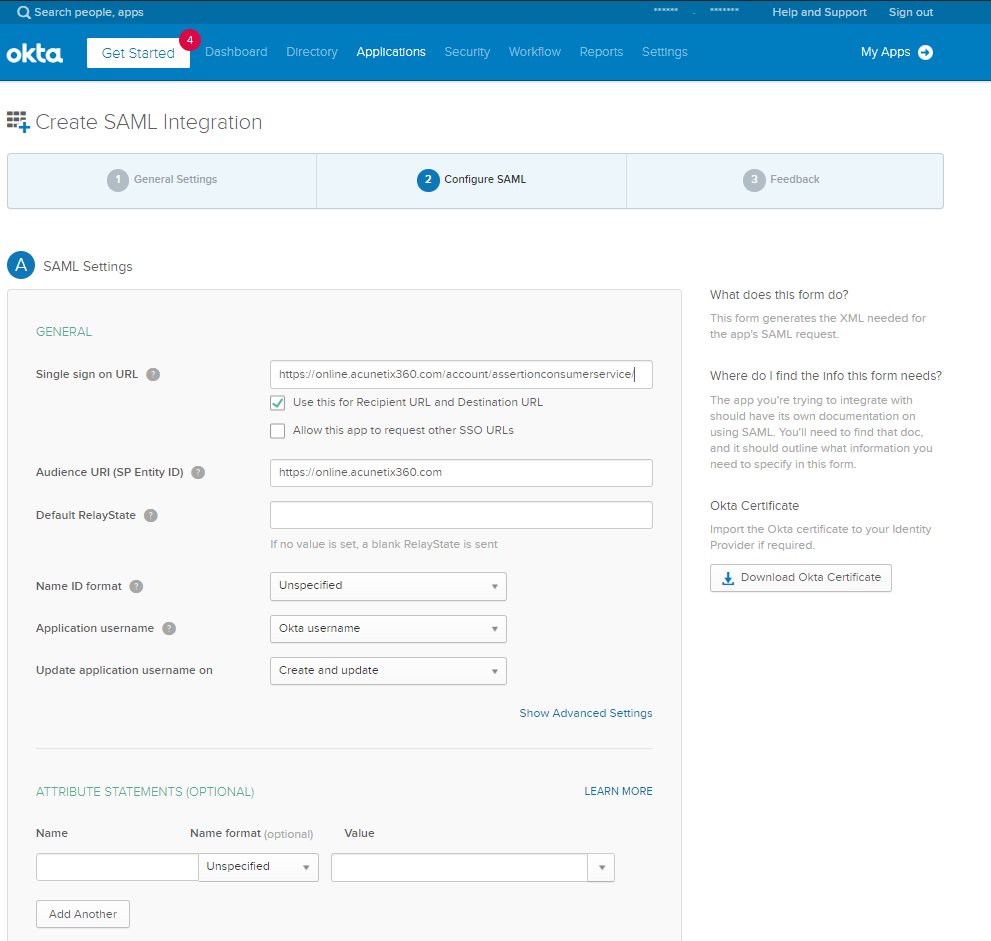Image resolution: width=991 pixels, height=941 pixels.
Task: Click the Get Started button
Action: (x=138, y=53)
